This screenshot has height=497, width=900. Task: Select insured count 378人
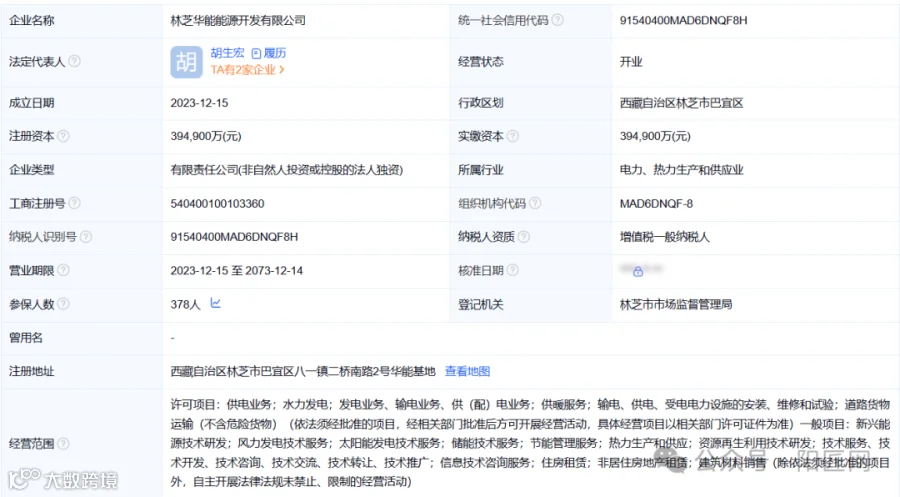[185, 305]
